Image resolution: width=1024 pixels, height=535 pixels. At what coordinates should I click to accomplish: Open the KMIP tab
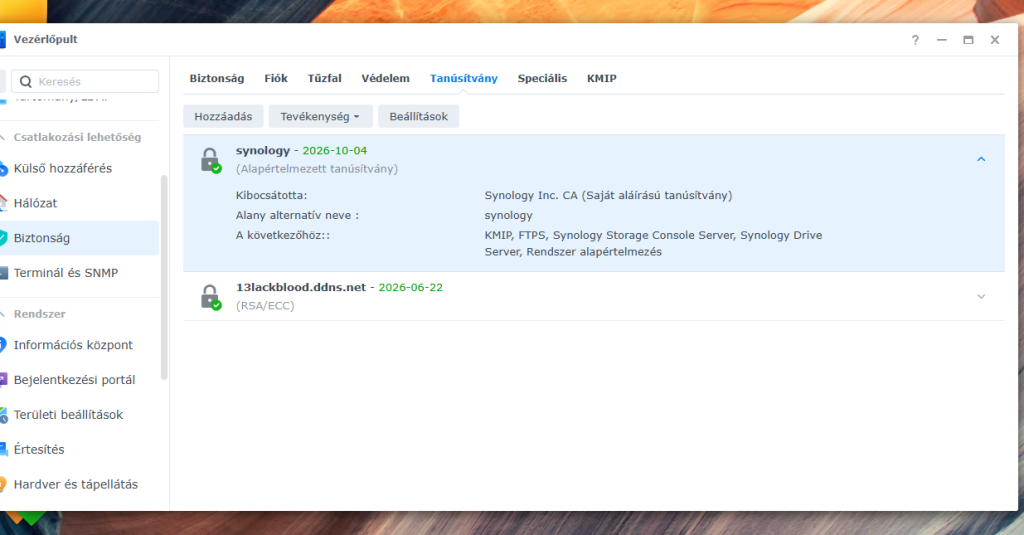pos(601,78)
